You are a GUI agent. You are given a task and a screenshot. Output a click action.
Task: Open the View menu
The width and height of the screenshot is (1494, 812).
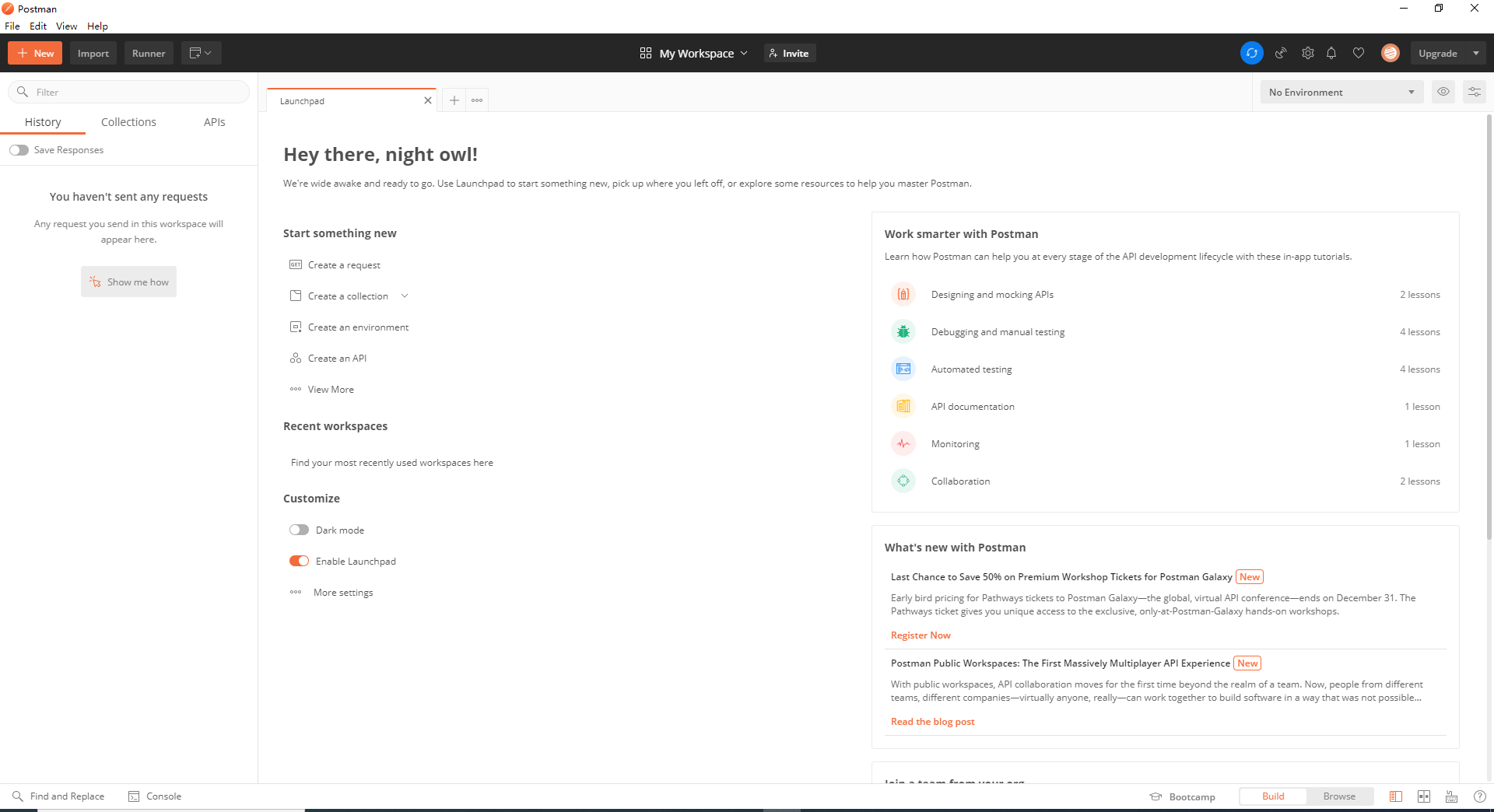point(67,26)
